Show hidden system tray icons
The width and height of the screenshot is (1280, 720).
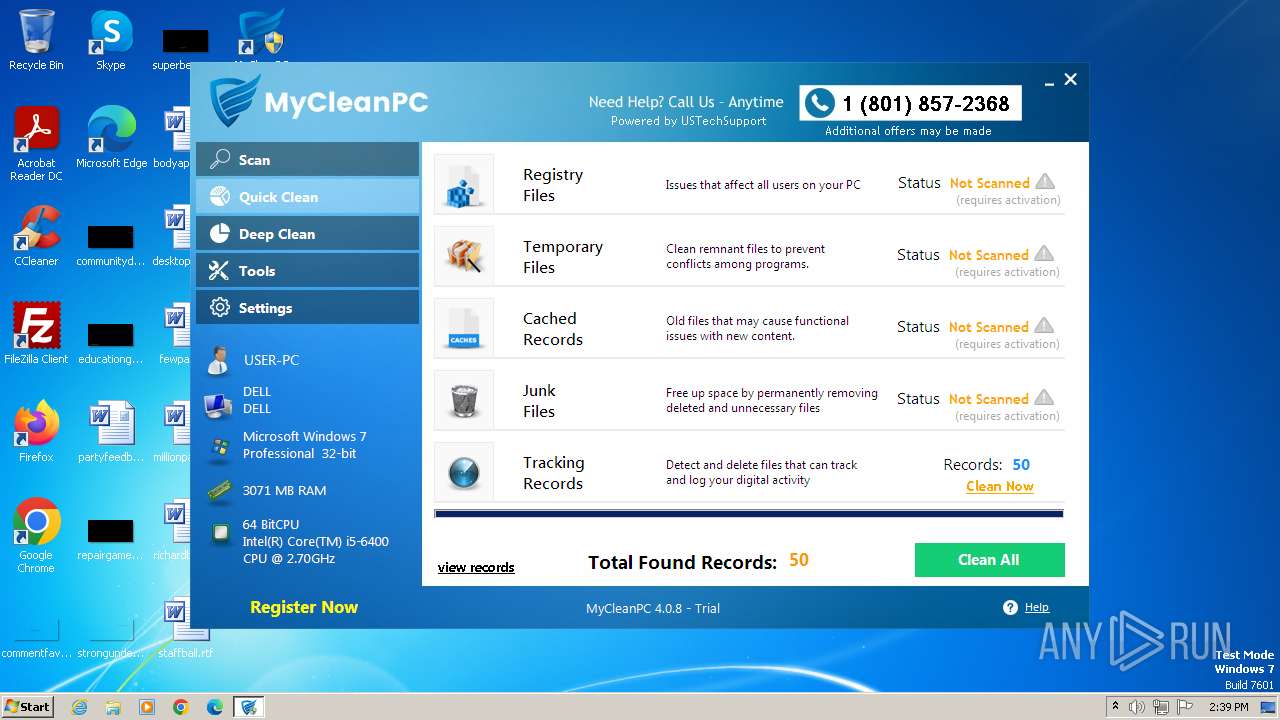(1115, 707)
